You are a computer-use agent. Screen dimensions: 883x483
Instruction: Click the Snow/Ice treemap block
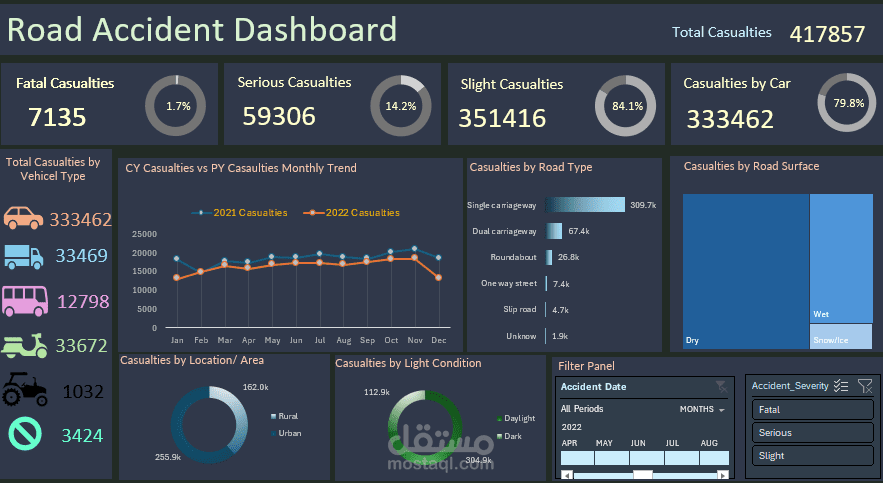click(841, 337)
